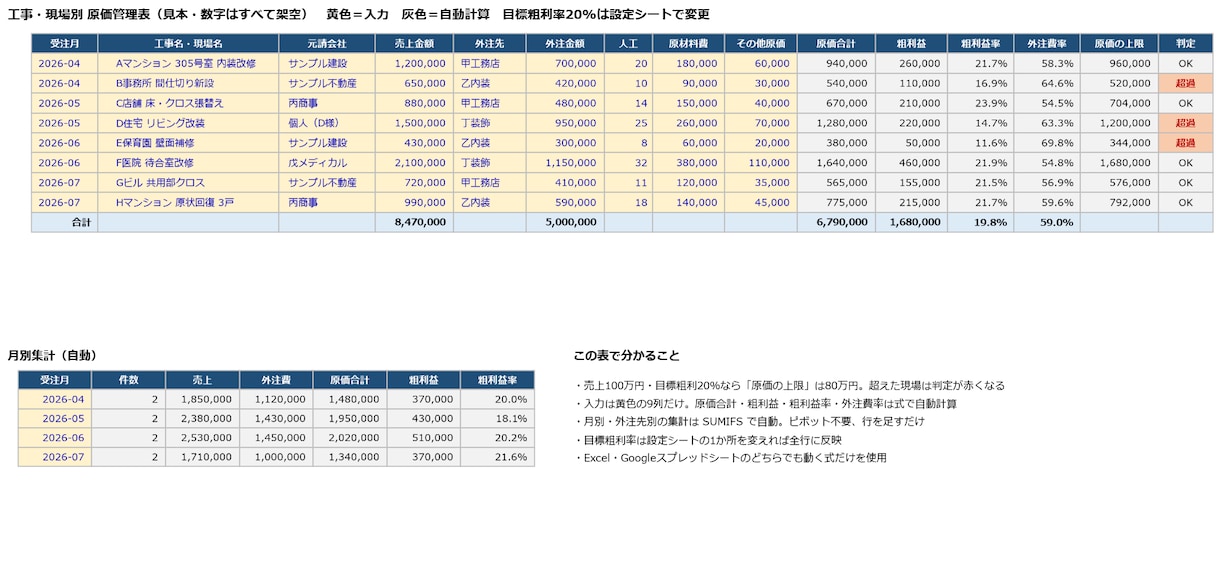Image resolution: width=1220 pixels, height=567 pixels.
Task: Select the note about Excel・Googleスプレッドシート
Action: click(731, 458)
